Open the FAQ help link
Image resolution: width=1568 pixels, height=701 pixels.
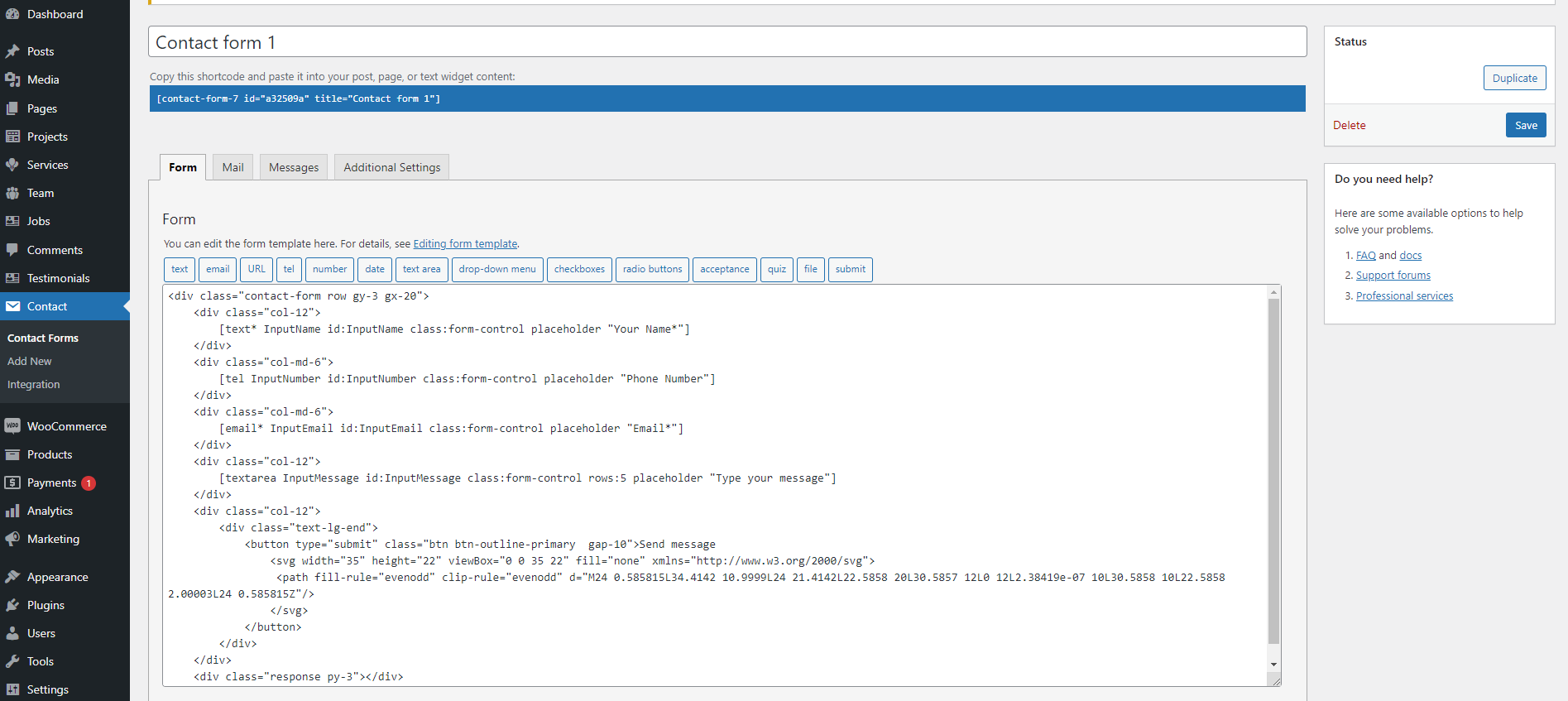(1365, 256)
